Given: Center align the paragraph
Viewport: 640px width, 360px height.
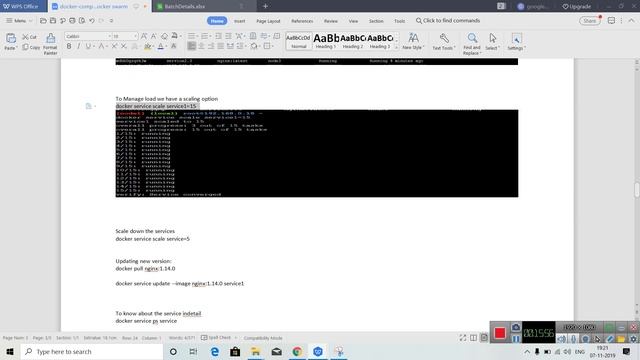Looking at the screenshot, I should click(x=201, y=46).
